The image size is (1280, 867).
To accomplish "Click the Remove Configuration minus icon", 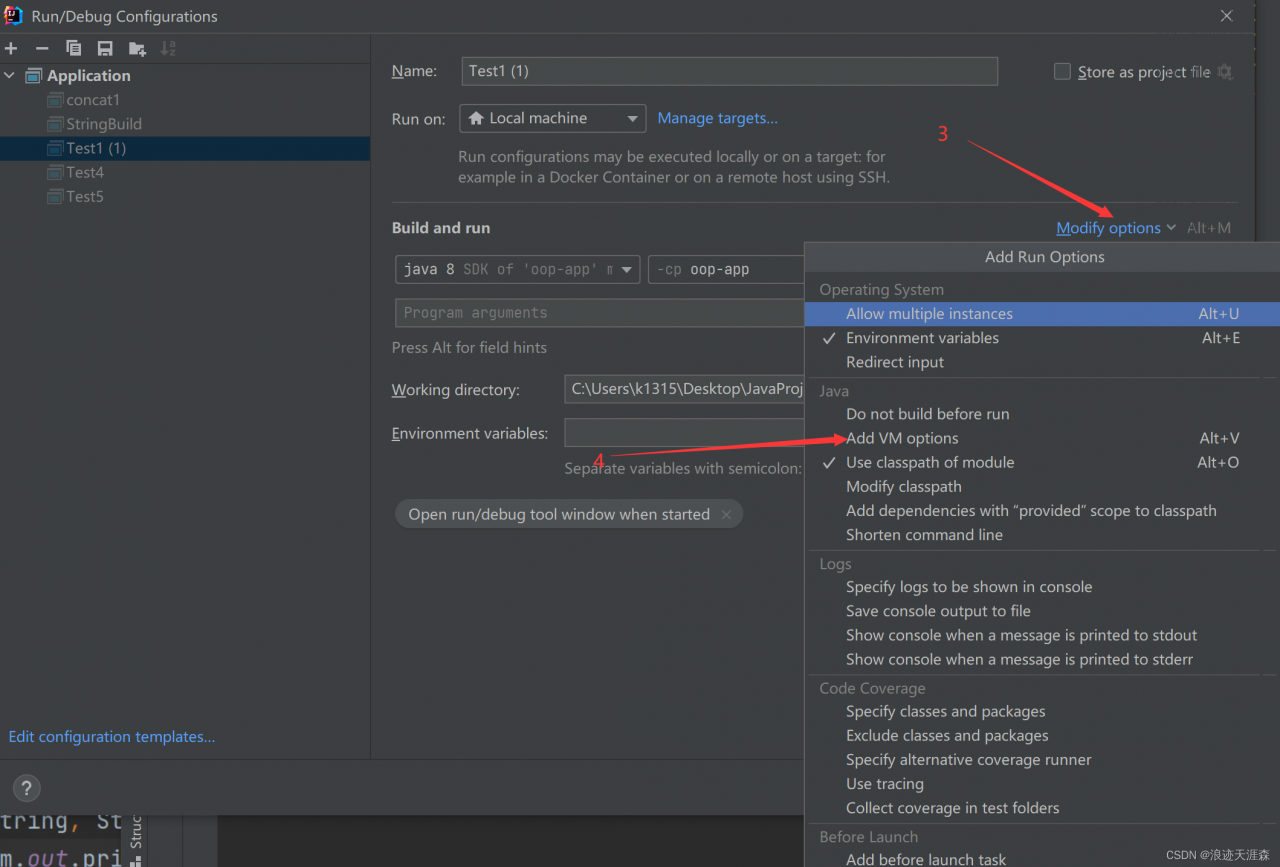I will 42,48.
